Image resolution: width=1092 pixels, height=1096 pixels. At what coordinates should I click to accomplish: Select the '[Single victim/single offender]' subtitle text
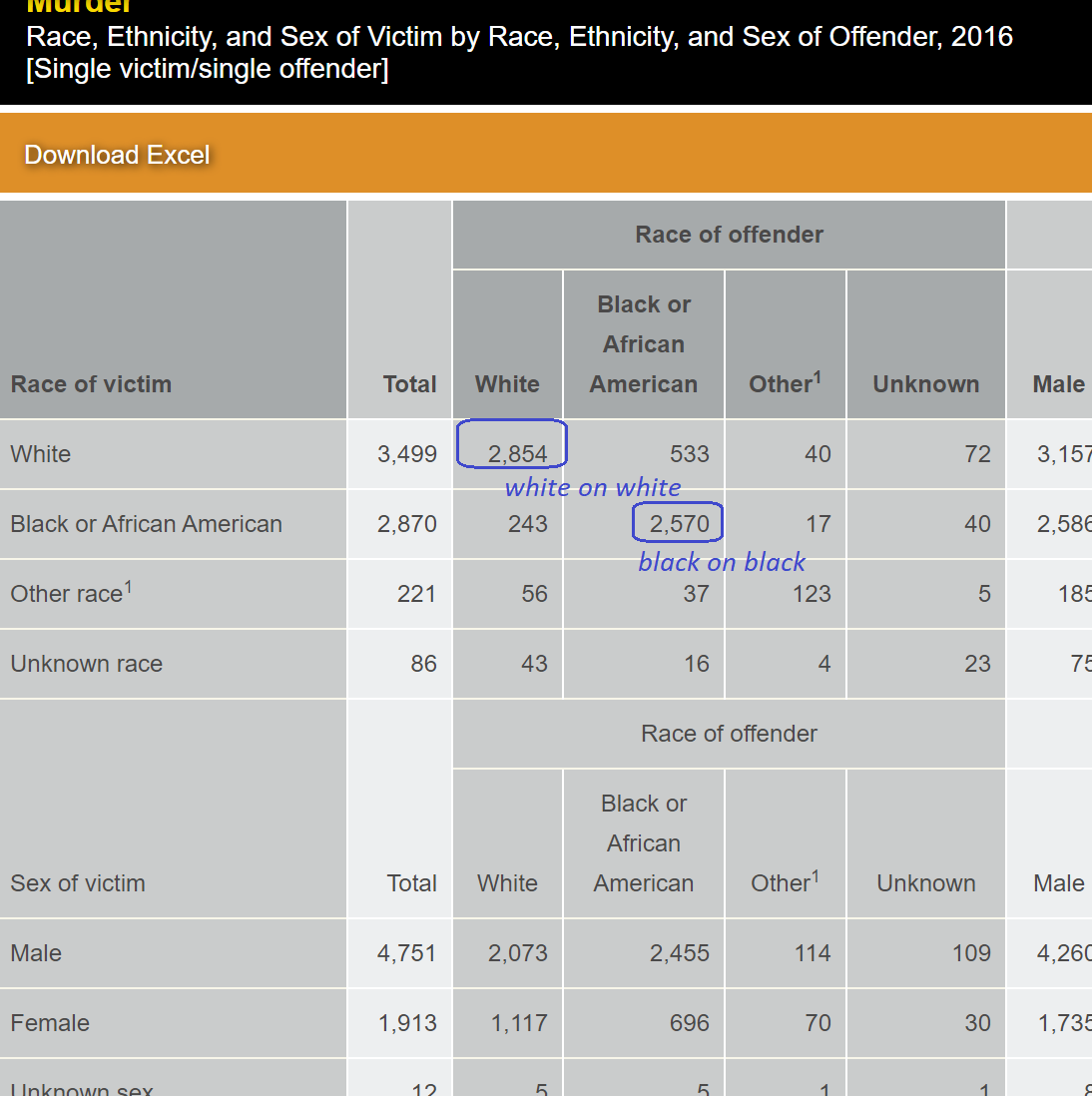coord(208,69)
